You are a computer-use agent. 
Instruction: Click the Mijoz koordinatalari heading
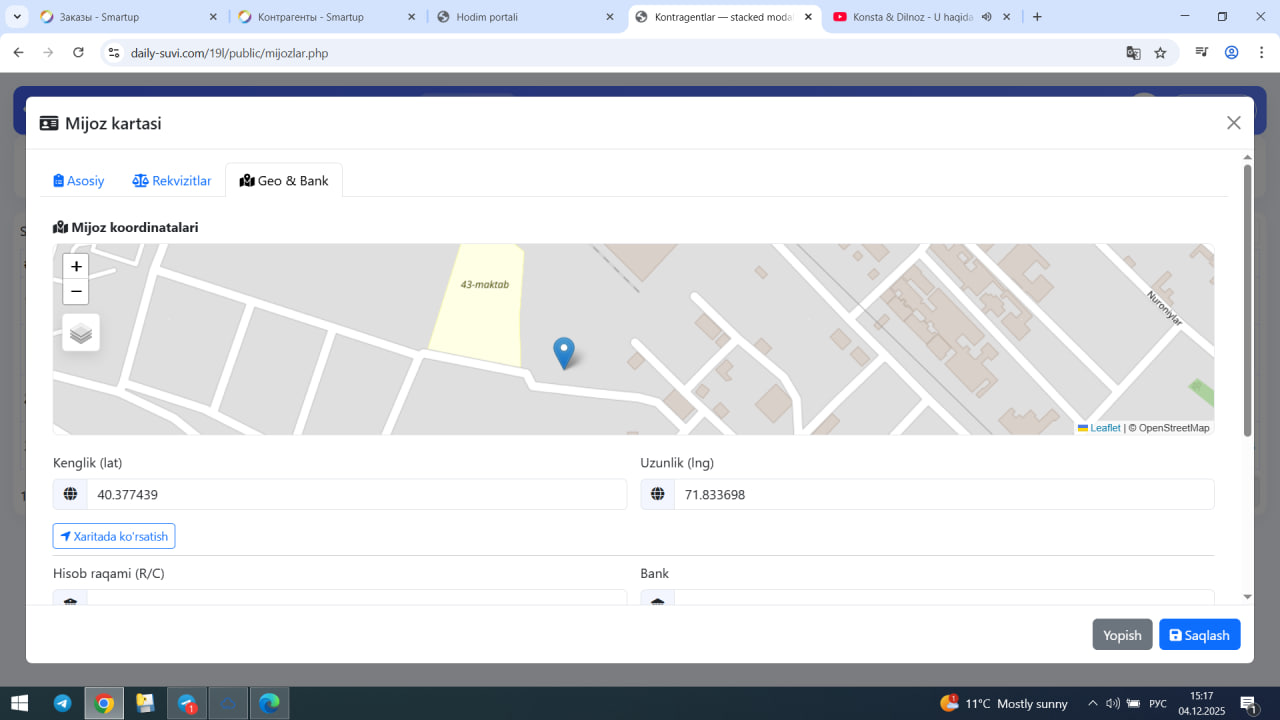click(126, 227)
